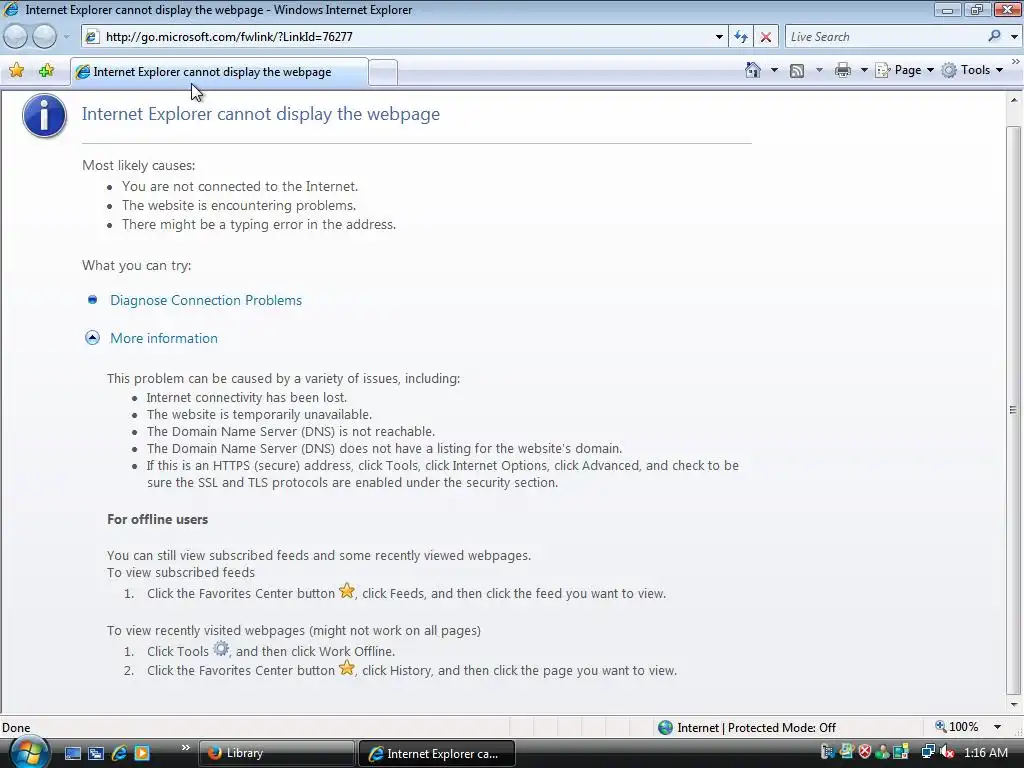Click 'Internet | Protected Mode: Off' status text
This screenshot has width=1024, height=768.
click(756, 728)
